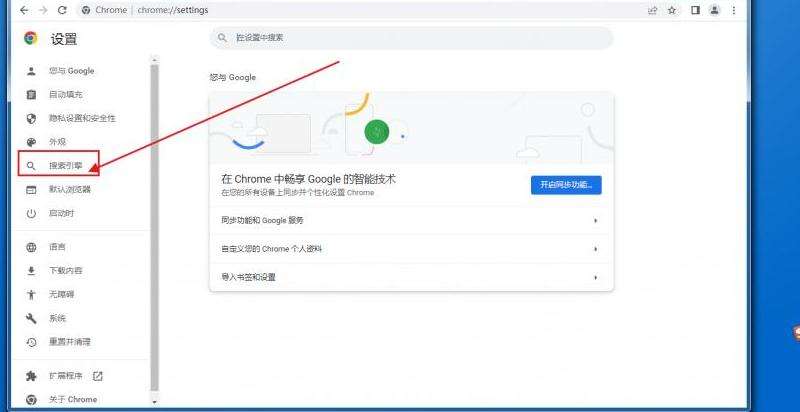
Task: Expand 同步功能和 Google 服务 arrow
Action: pyautogui.click(x=595, y=221)
